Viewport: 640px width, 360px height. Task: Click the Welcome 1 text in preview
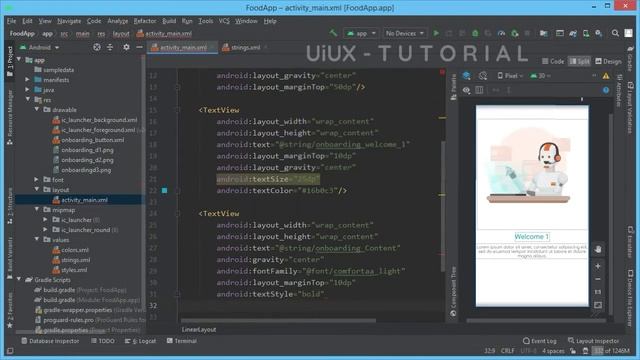(x=532, y=237)
